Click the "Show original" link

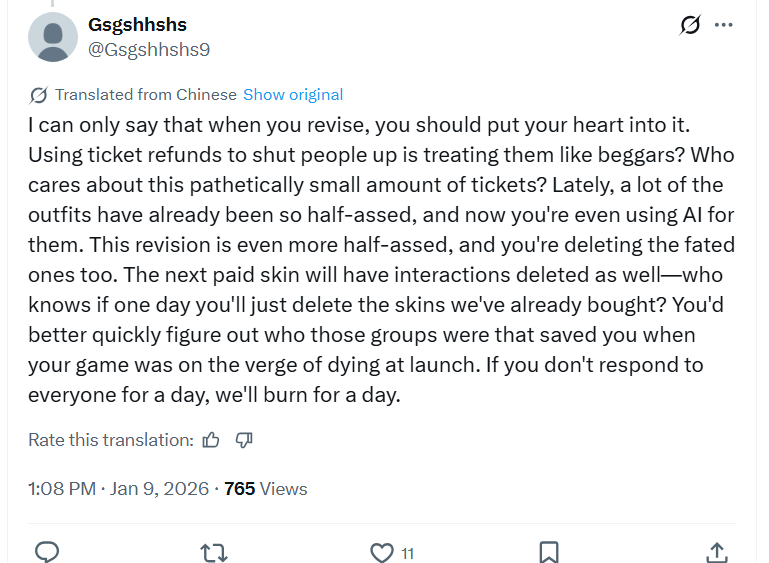click(293, 95)
